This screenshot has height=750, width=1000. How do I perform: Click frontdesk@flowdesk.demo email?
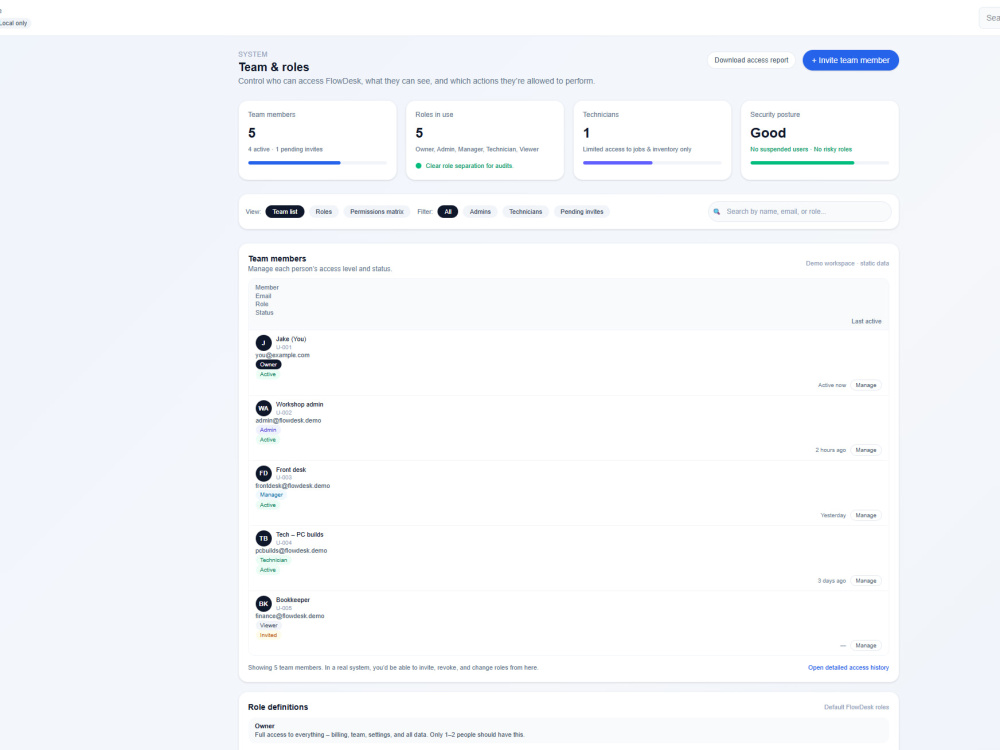coord(293,486)
